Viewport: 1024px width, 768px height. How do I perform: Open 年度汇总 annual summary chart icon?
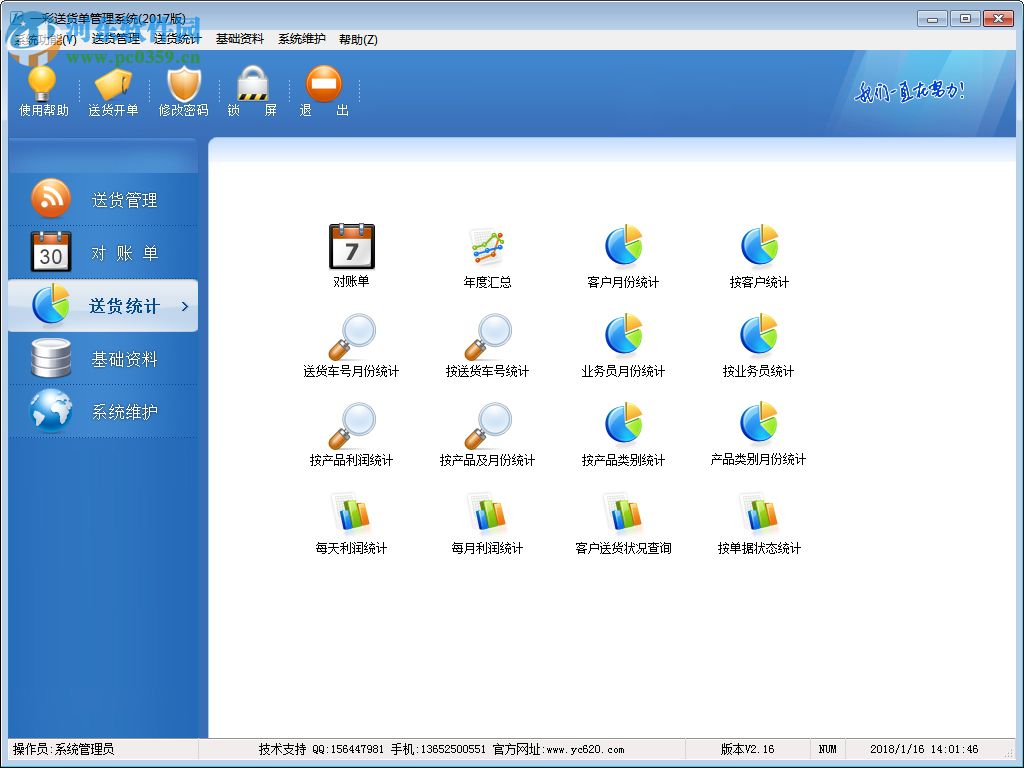click(487, 247)
